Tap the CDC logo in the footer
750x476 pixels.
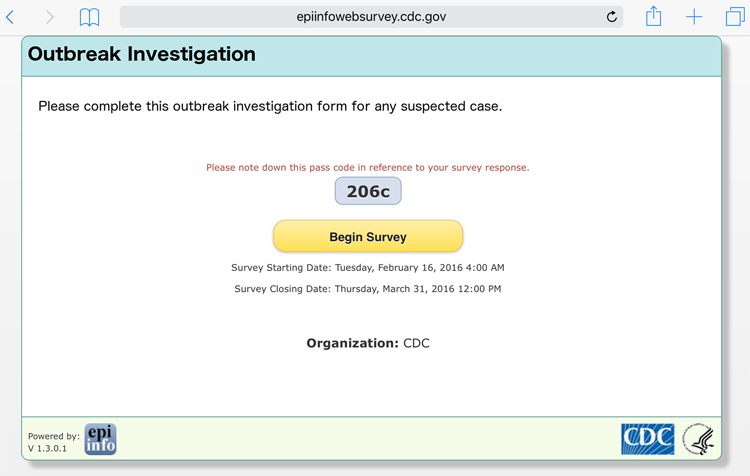(x=648, y=439)
